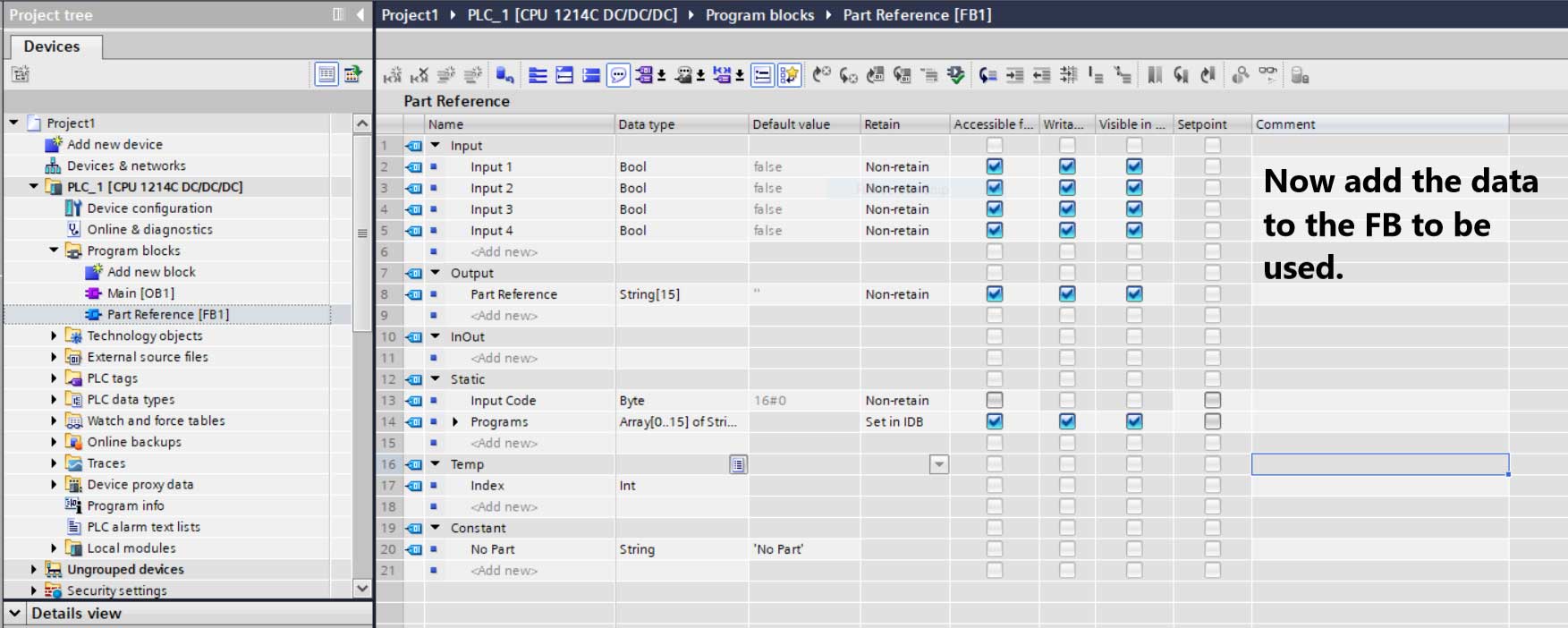The image size is (1568, 628).
Task: Click the Project tree column layout icon
Action: [338, 14]
